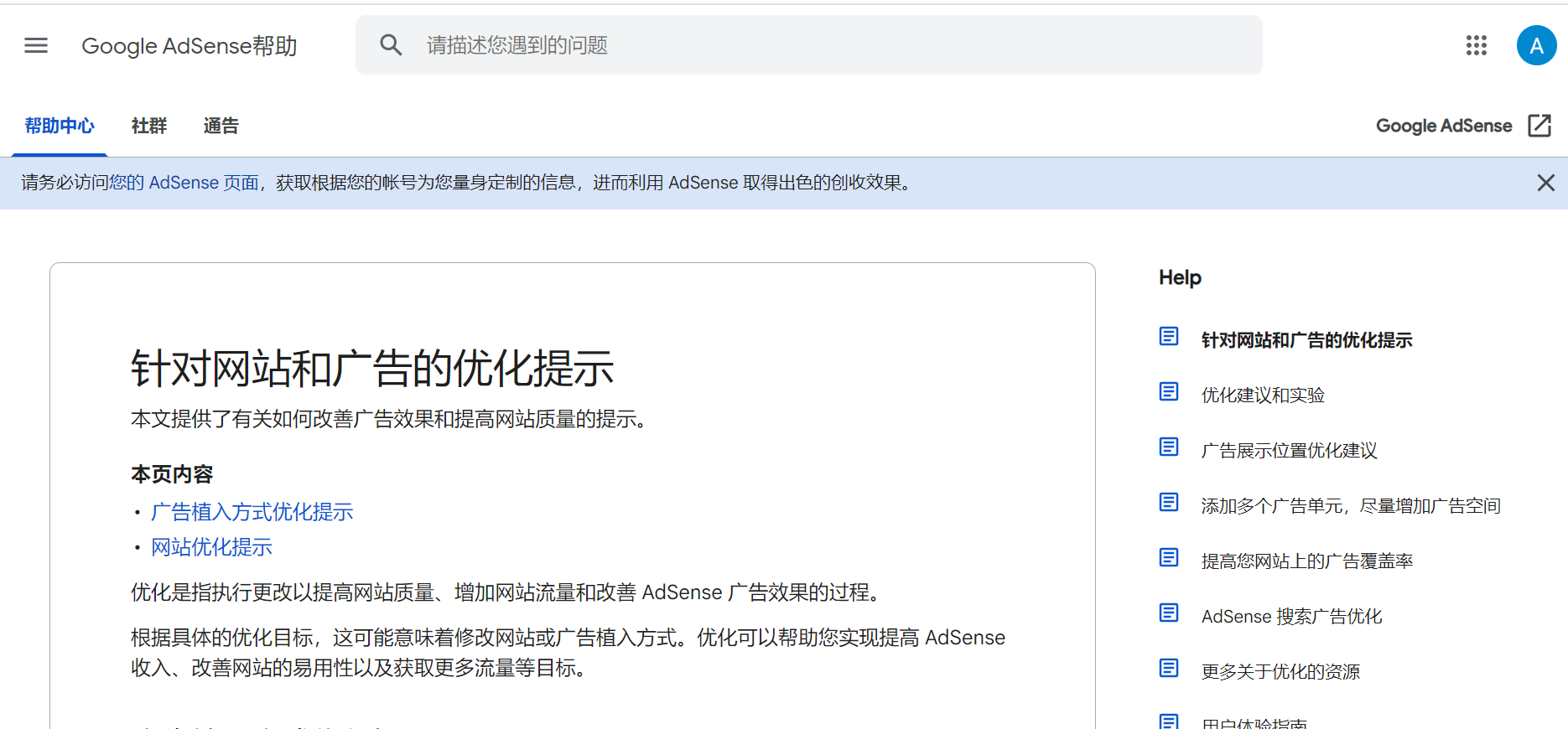Click the 本页内容 subheading
This screenshot has height=729, width=1568.
pos(172,474)
